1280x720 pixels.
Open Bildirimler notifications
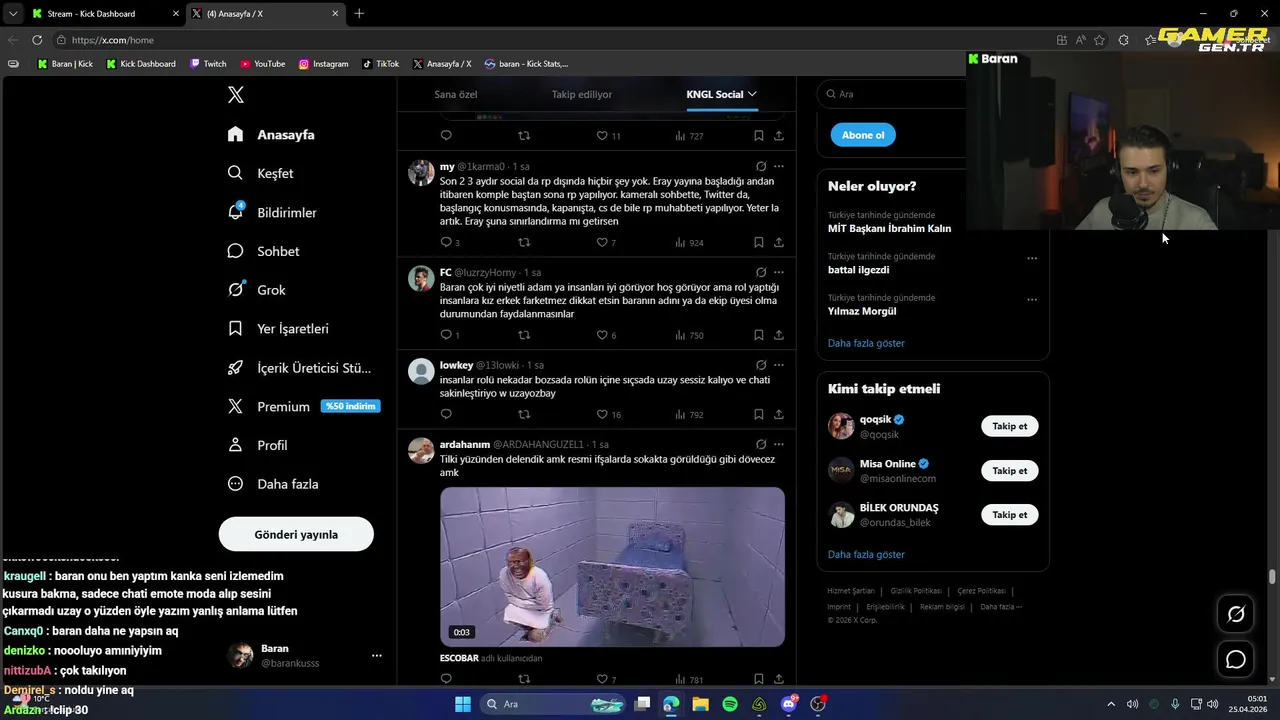[272, 212]
